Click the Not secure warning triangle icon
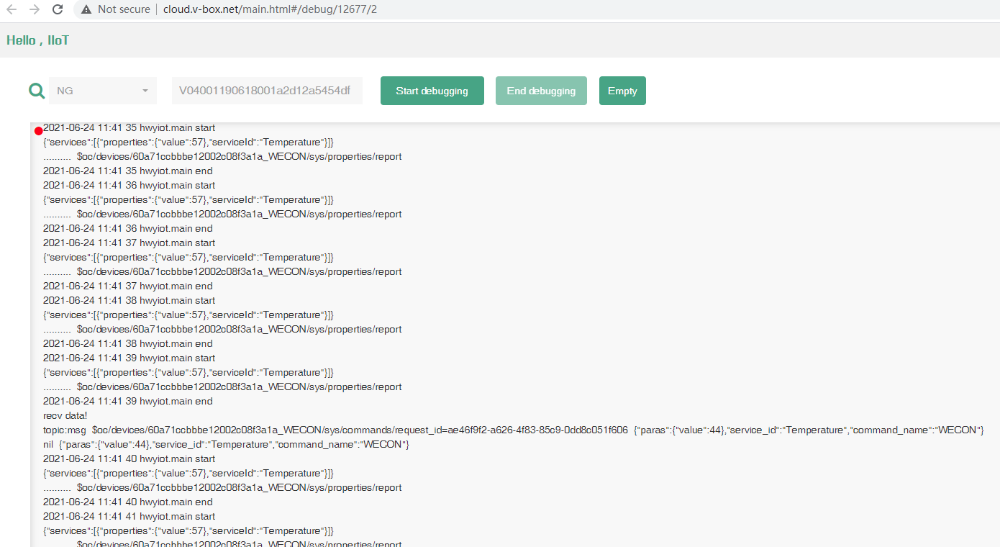Screen dimensions: 1000x547 pos(85,9)
